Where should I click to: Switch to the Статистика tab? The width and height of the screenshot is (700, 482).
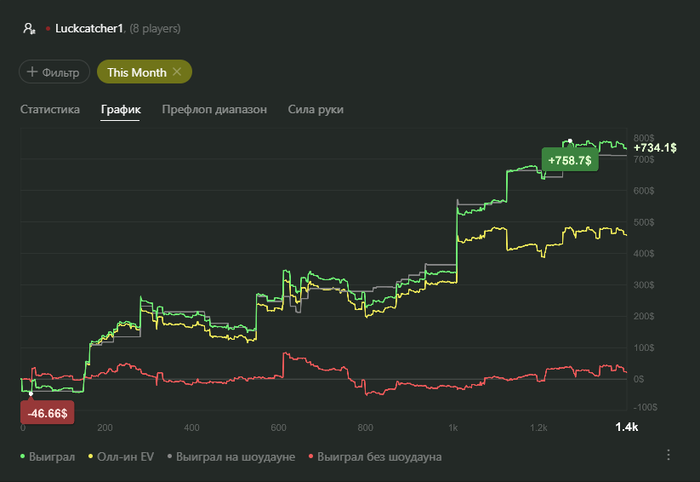tap(50, 109)
